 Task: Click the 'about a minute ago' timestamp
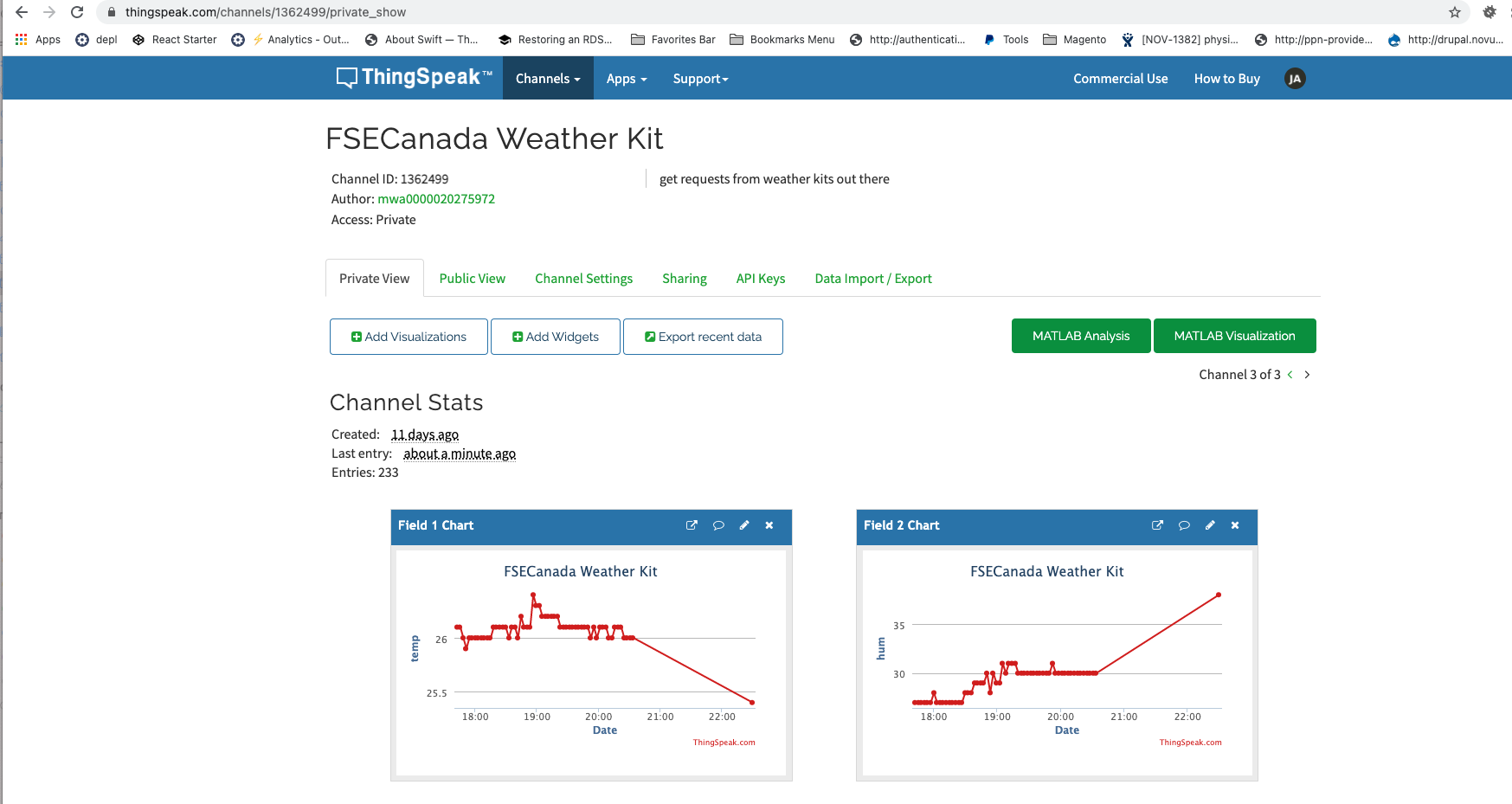click(x=460, y=453)
